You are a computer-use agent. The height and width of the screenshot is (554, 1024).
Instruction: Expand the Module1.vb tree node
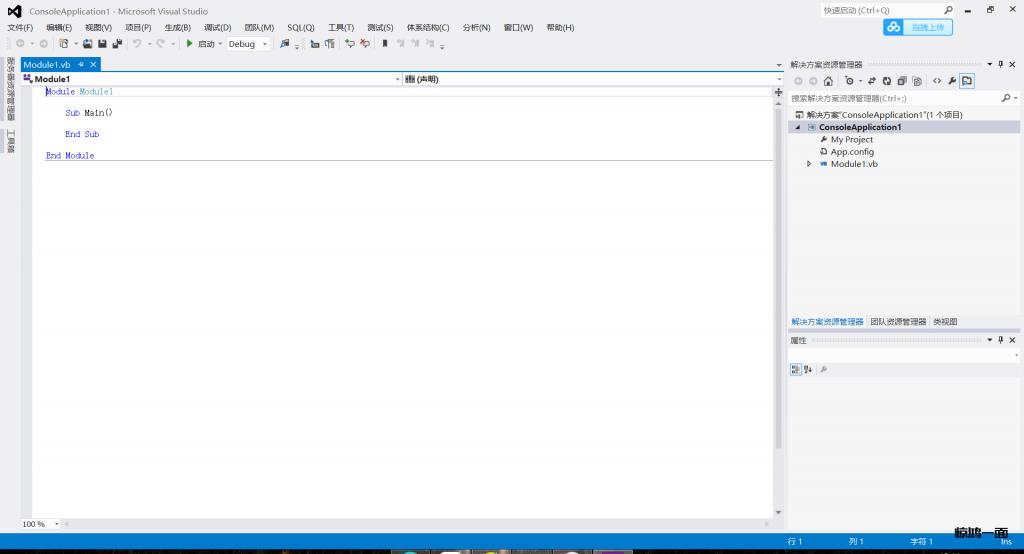point(809,164)
